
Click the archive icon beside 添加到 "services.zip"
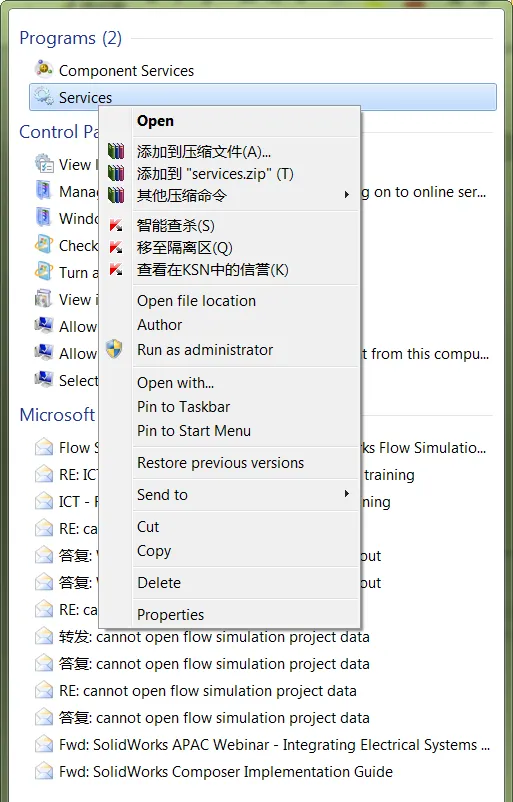[116, 173]
